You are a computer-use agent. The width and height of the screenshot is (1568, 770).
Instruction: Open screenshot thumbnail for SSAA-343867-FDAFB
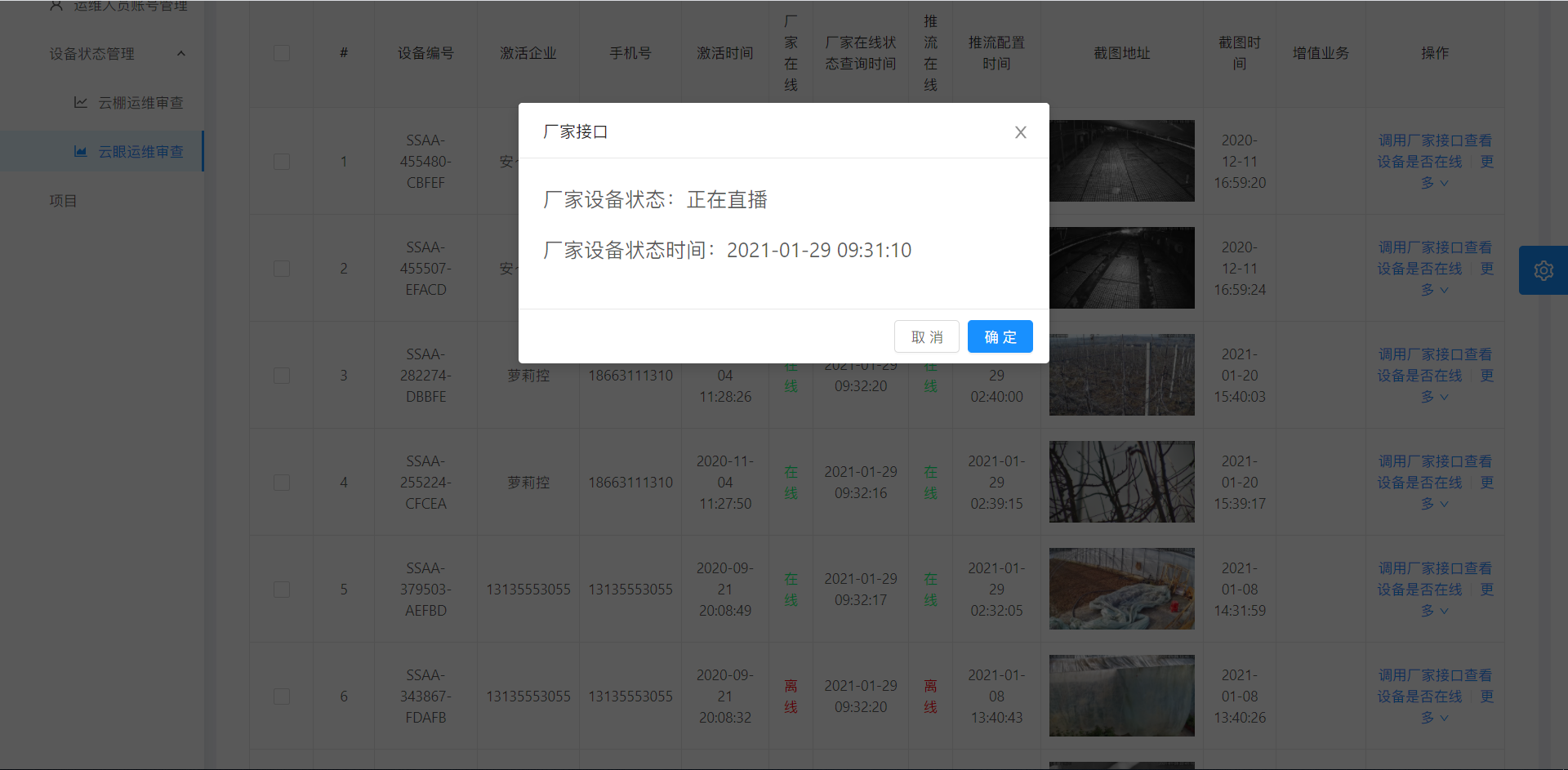point(1121,696)
